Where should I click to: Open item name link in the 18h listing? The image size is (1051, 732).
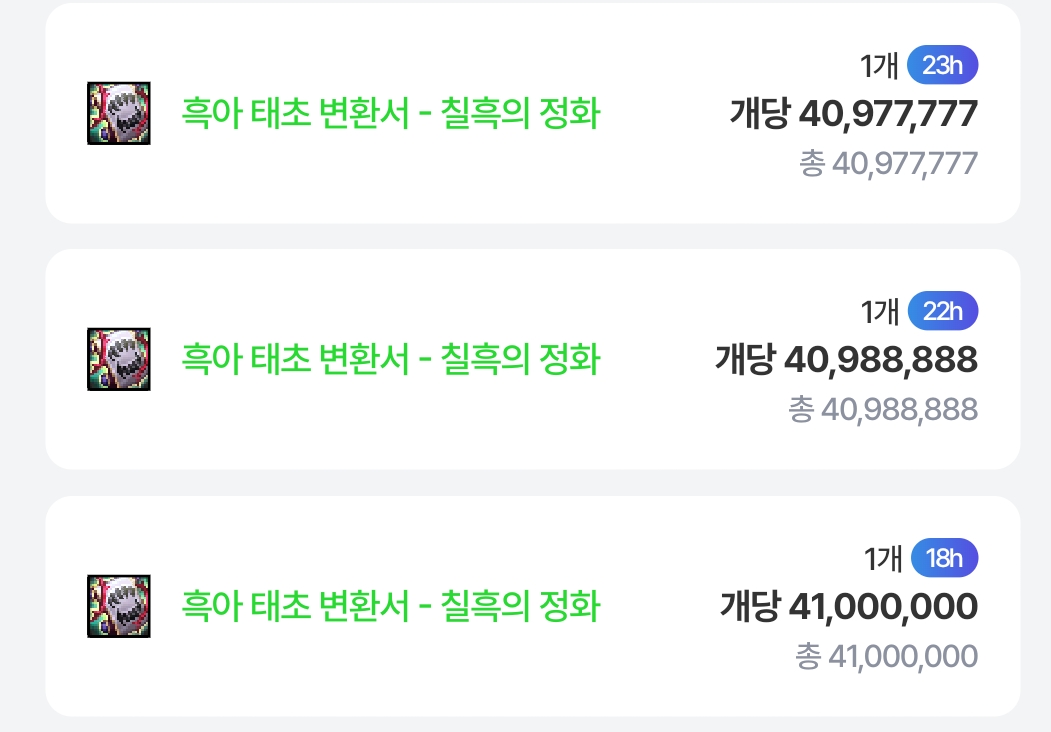(390, 606)
